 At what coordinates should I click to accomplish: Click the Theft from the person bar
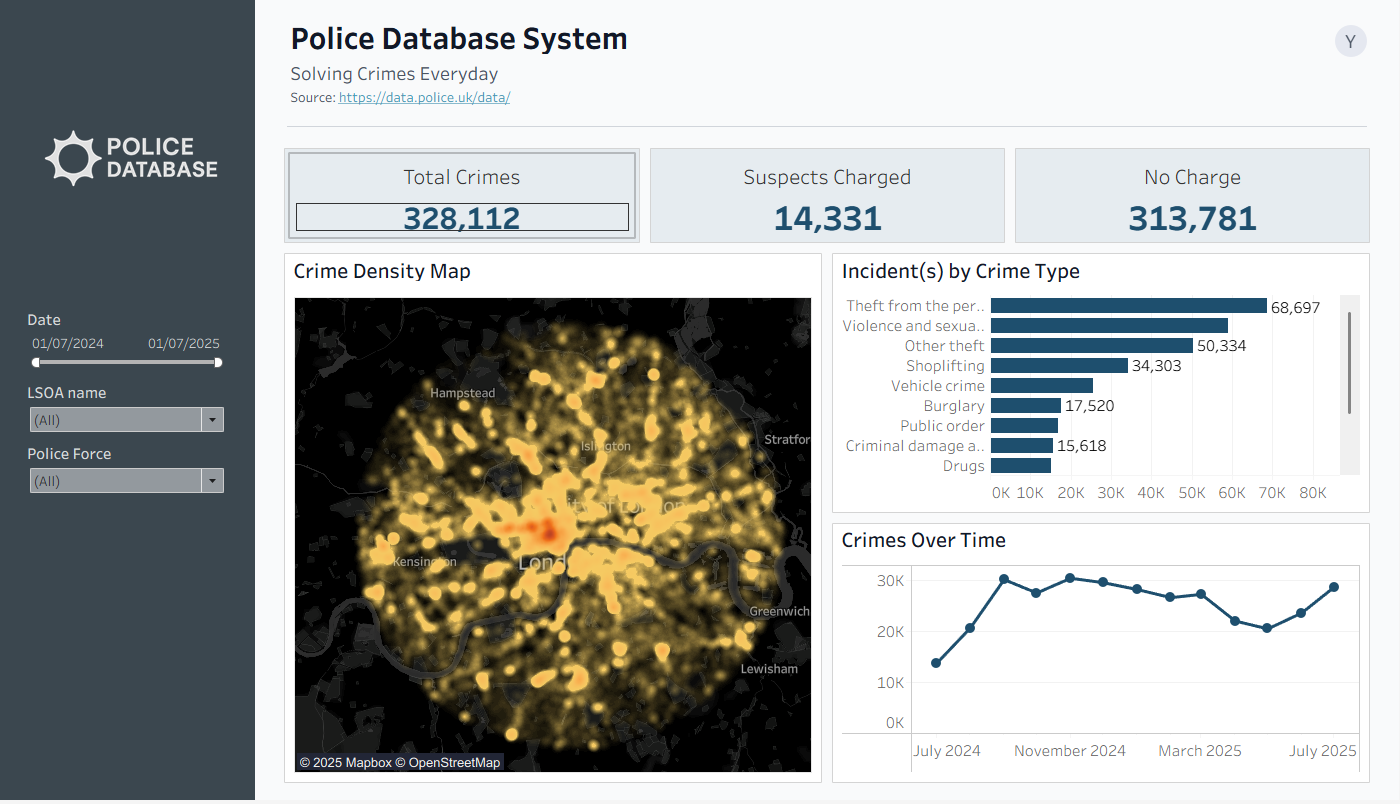click(1129, 306)
